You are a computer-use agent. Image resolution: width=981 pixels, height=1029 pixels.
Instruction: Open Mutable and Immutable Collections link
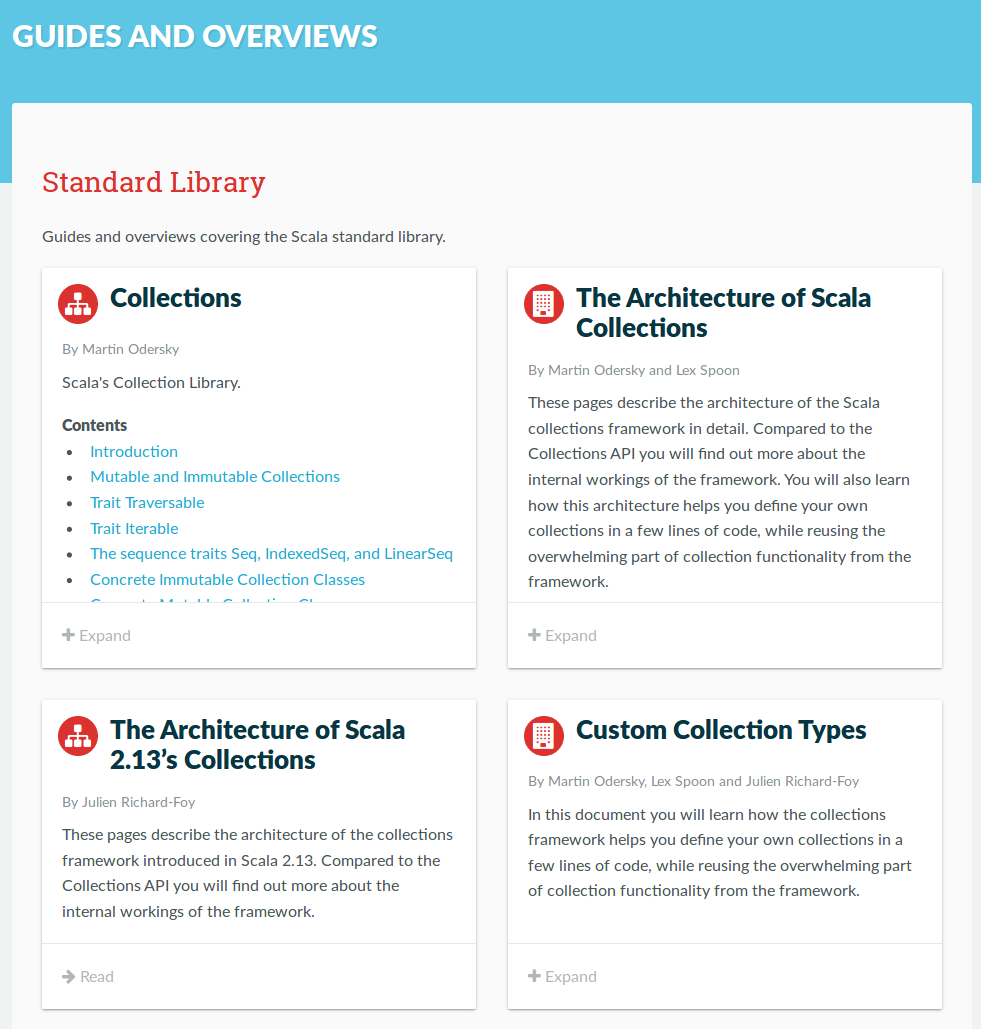(x=215, y=476)
